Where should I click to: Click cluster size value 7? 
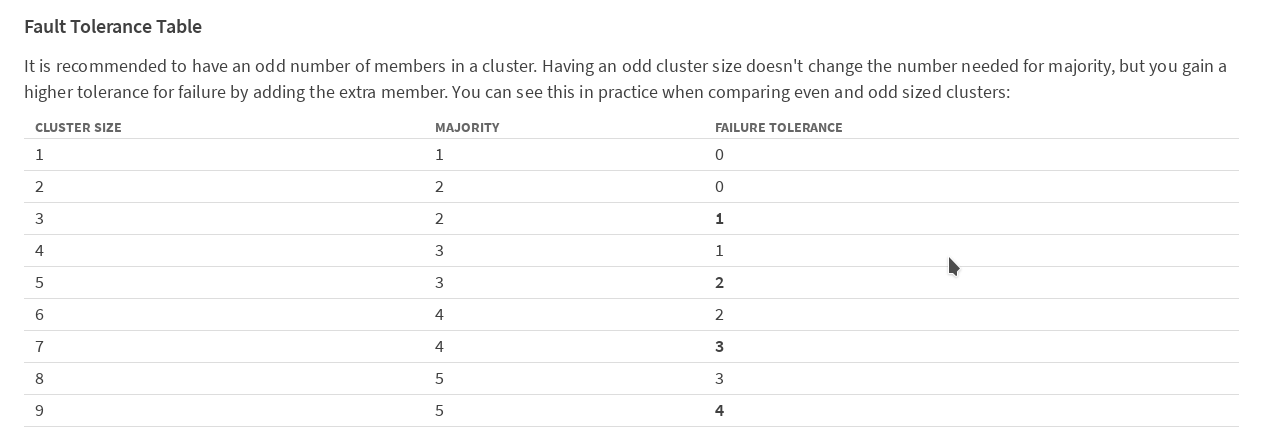[39, 347]
